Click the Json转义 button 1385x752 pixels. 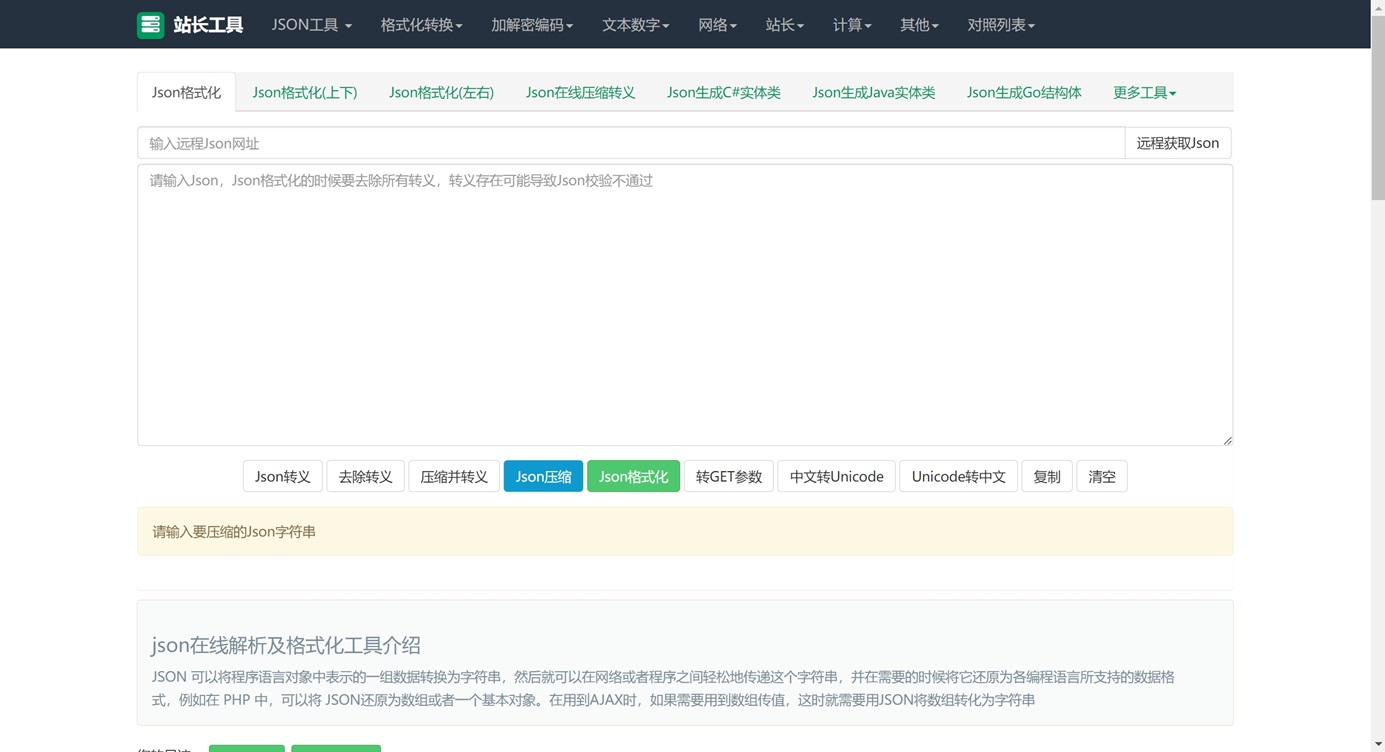tap(282, 476)
